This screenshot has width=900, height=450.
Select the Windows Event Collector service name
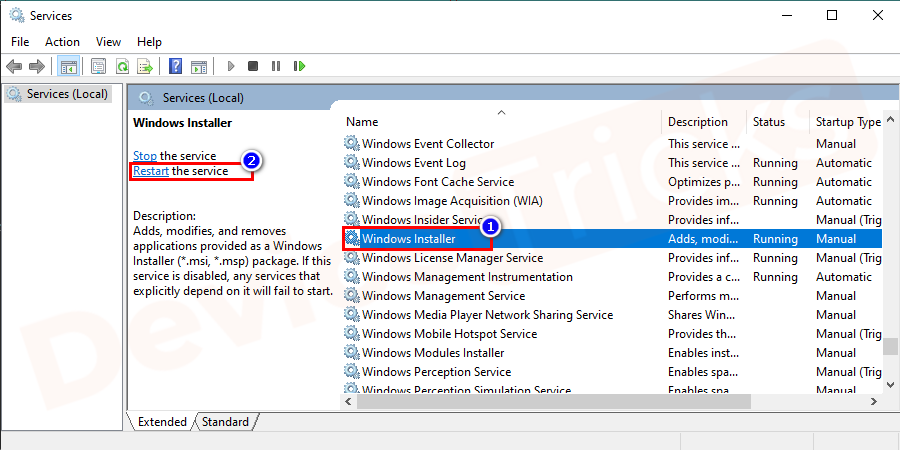coord(428,143)
